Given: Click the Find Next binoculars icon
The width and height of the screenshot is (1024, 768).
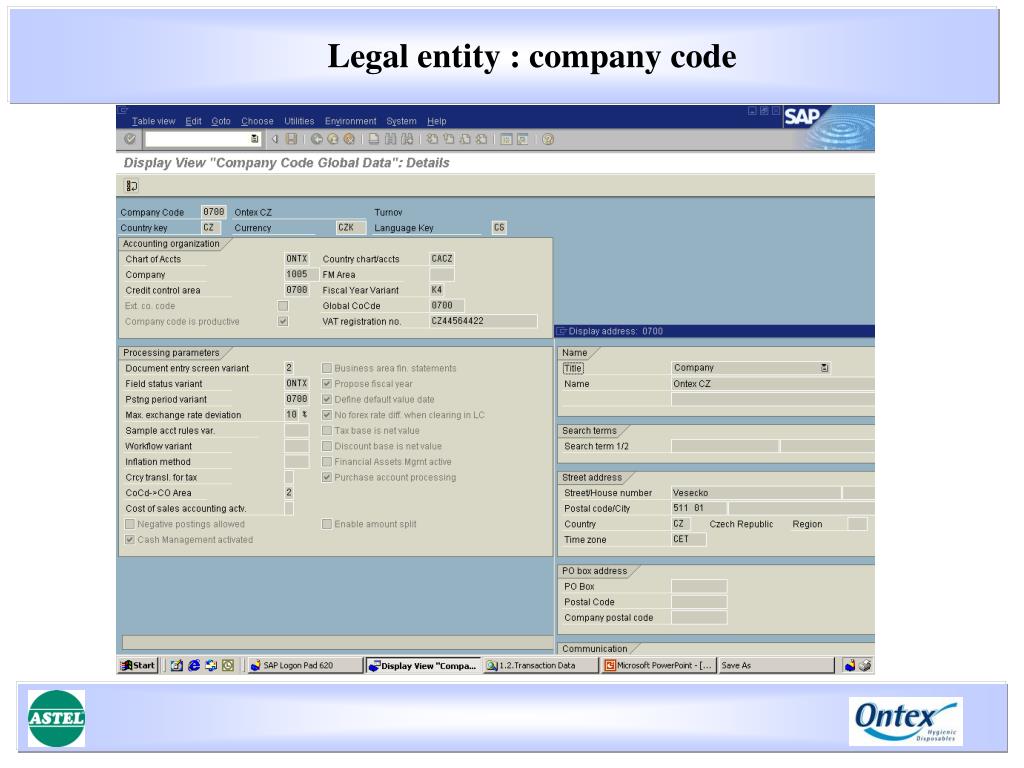Looking at the screenshot, I should [x=408, y=139].
